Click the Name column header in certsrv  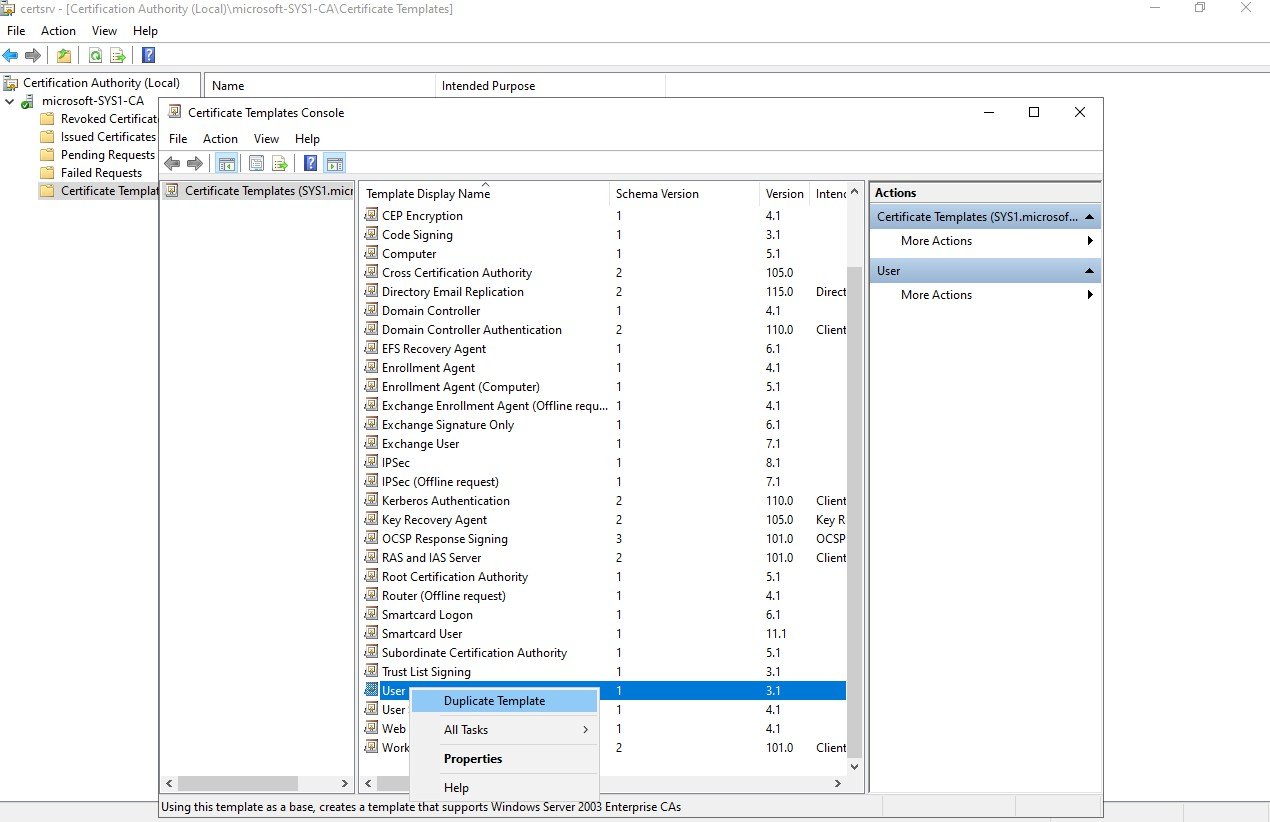click(320, 86)
